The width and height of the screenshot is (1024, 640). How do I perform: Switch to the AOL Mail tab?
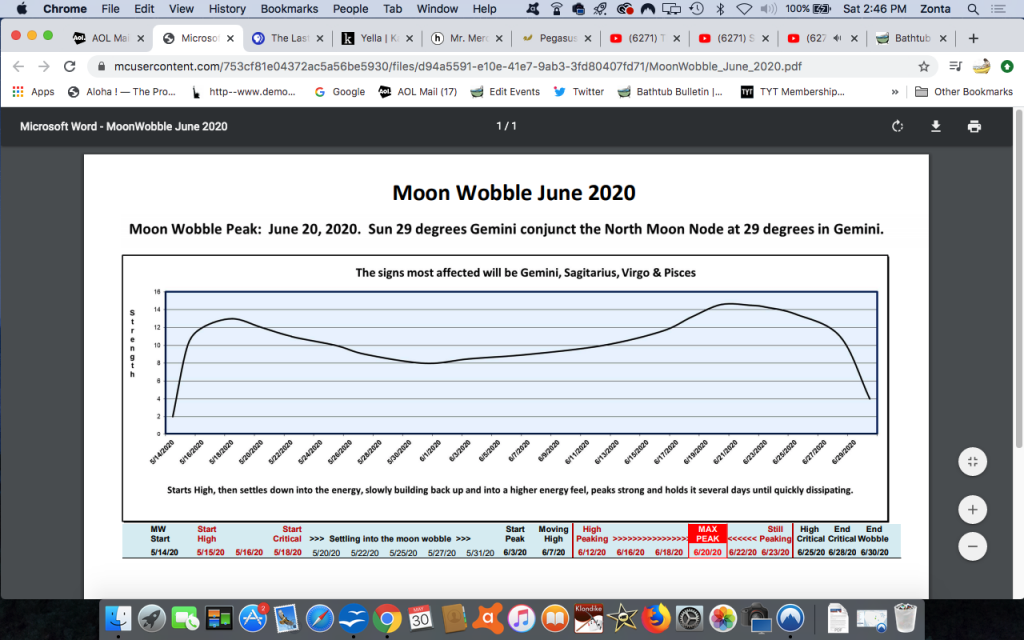105,39
